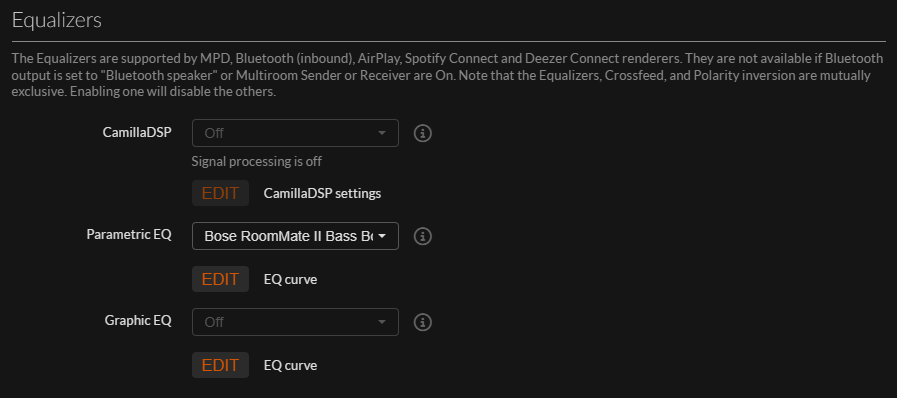Click the caret arrow of Graphic EQ dropdown
This screenshot has width=897, height=398.
(x=382, y=322)
